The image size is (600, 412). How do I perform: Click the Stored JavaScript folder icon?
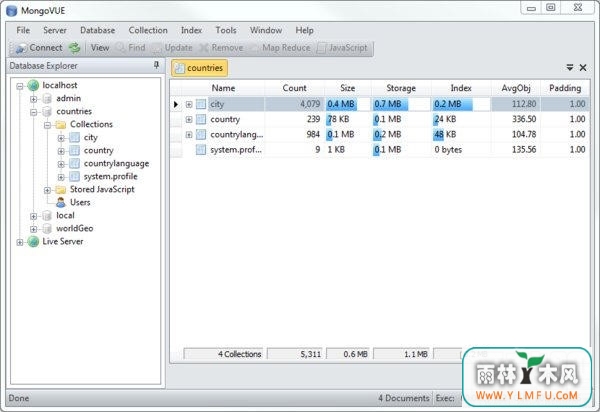[x=60, y=190]
